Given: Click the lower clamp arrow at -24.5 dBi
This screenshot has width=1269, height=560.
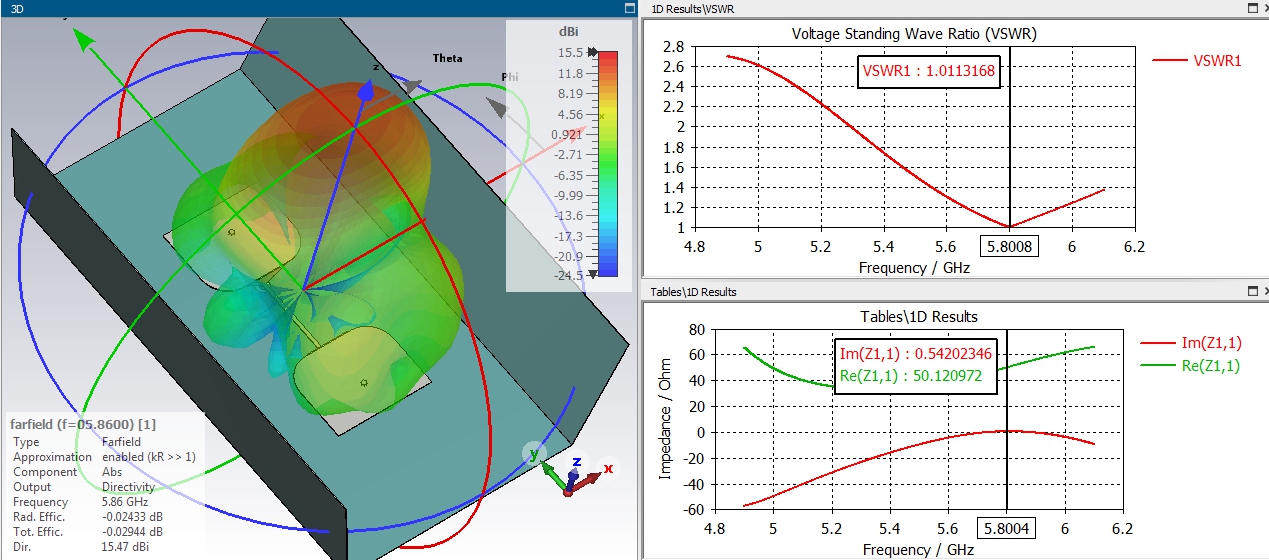Looking at the screenshot, I should coord(592,273).
